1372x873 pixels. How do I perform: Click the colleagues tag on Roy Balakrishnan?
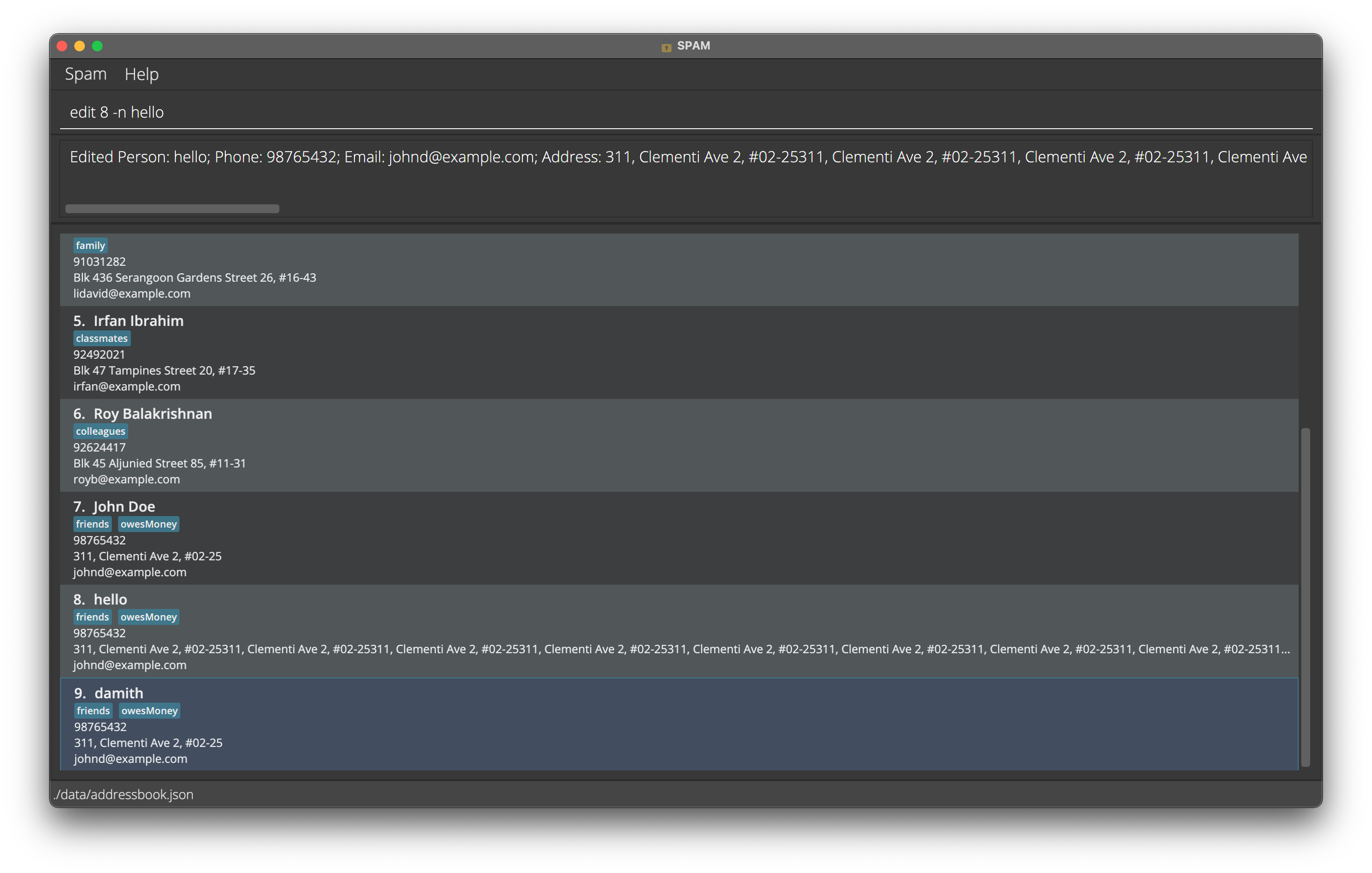[x=100, y=432]
